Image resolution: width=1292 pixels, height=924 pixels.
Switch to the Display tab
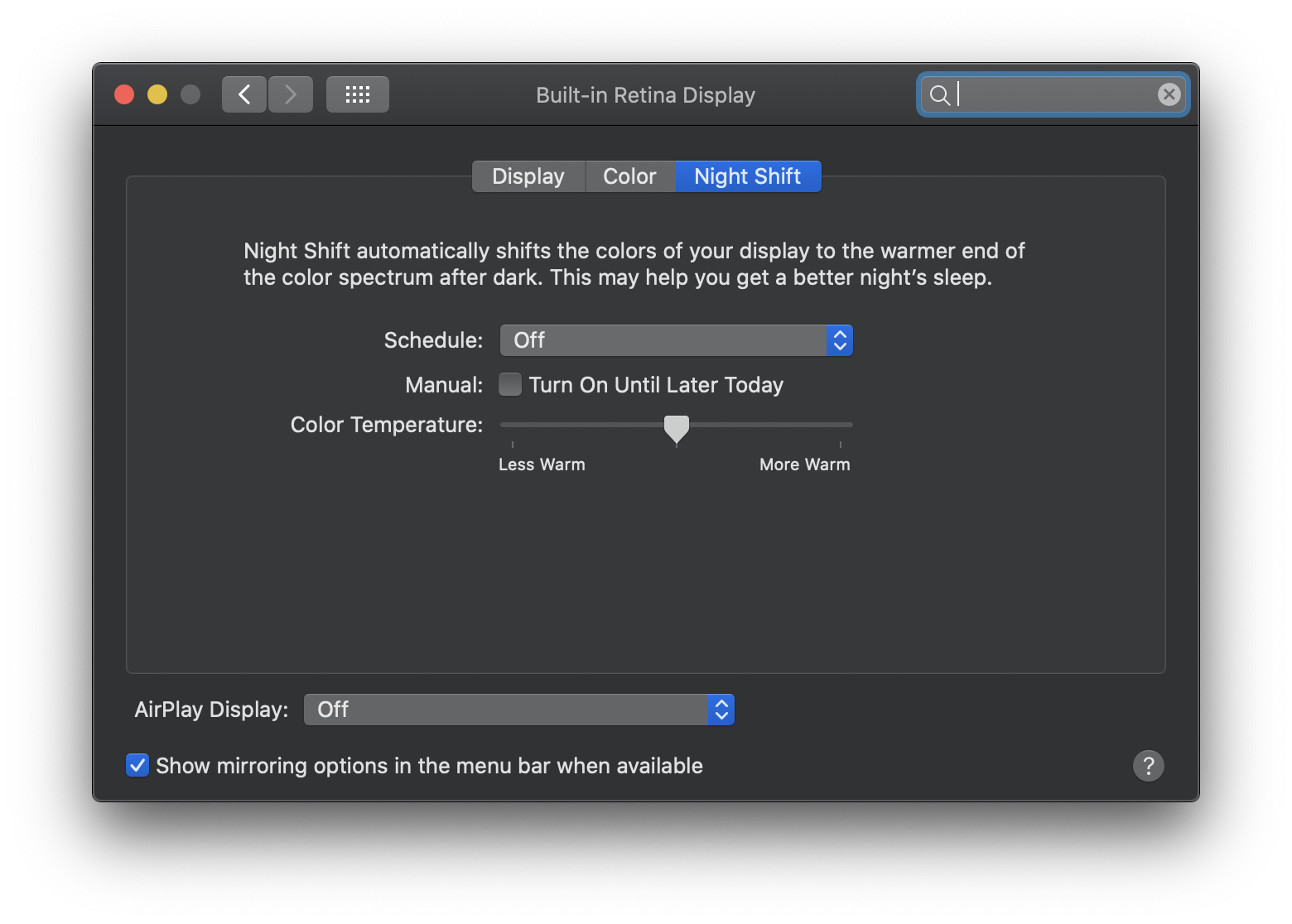point(528,176)
